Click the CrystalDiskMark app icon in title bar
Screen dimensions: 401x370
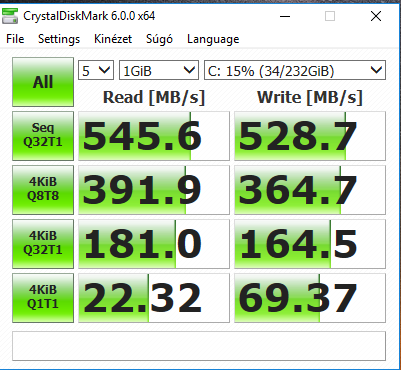pos(10,16)
